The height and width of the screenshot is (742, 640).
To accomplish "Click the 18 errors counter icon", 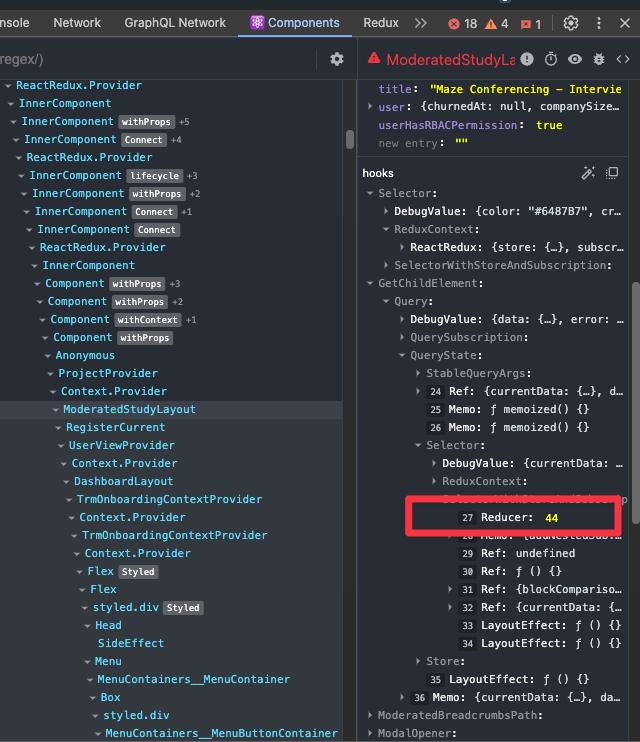I will [x=453, y=24].
